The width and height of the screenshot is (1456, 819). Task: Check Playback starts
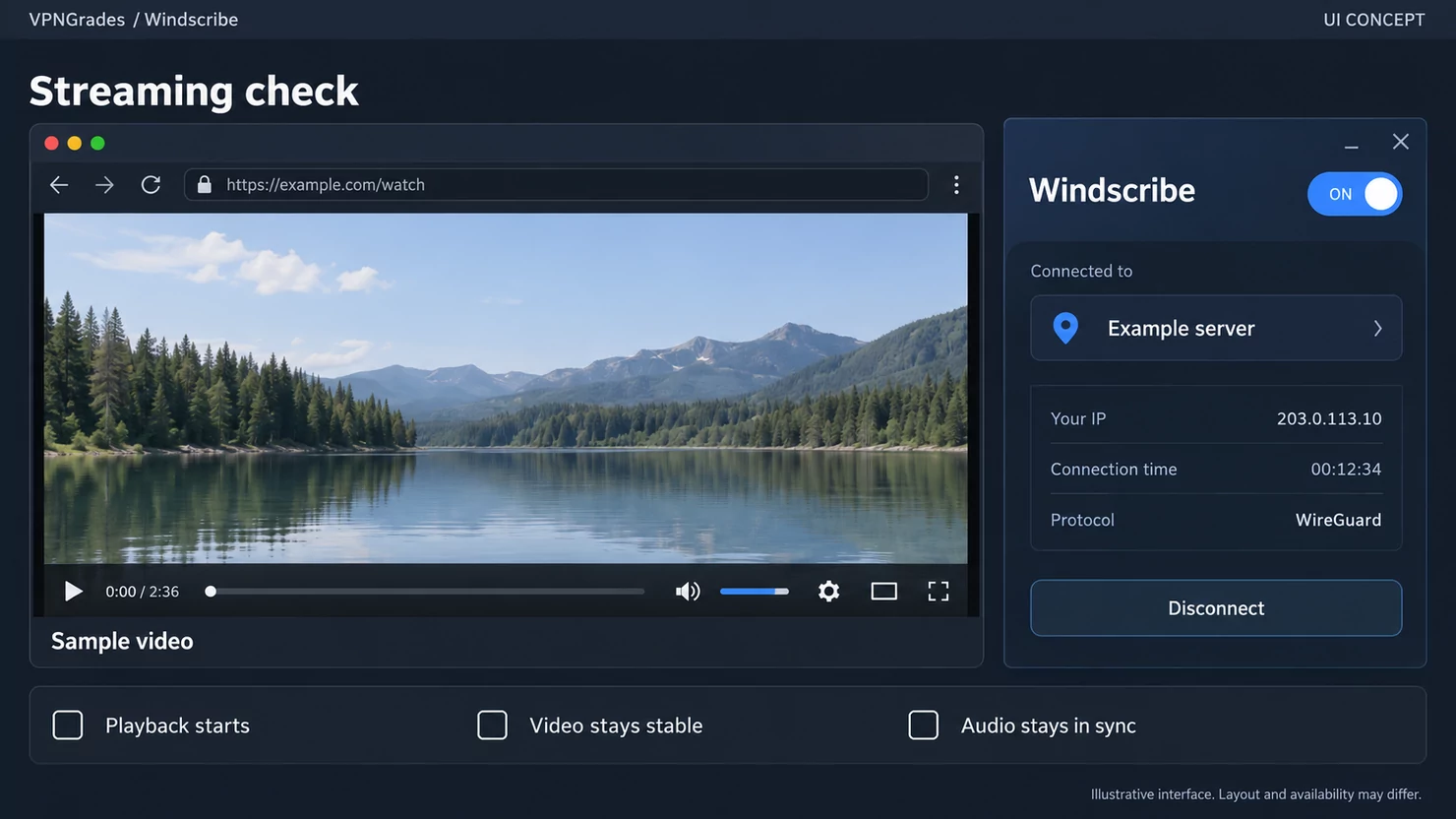[68, 725]
